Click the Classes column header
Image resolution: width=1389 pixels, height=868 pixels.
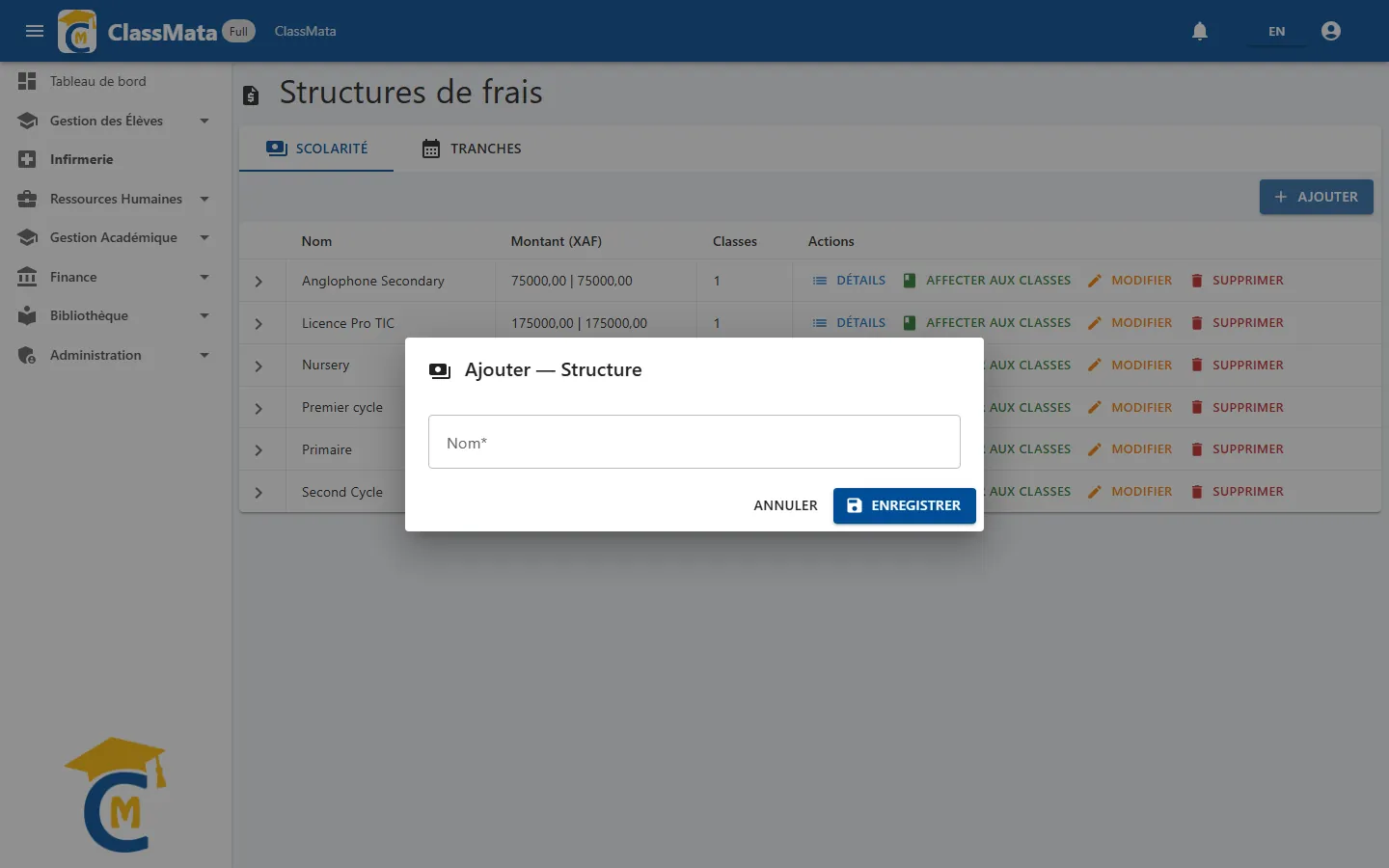coord(735,241)
